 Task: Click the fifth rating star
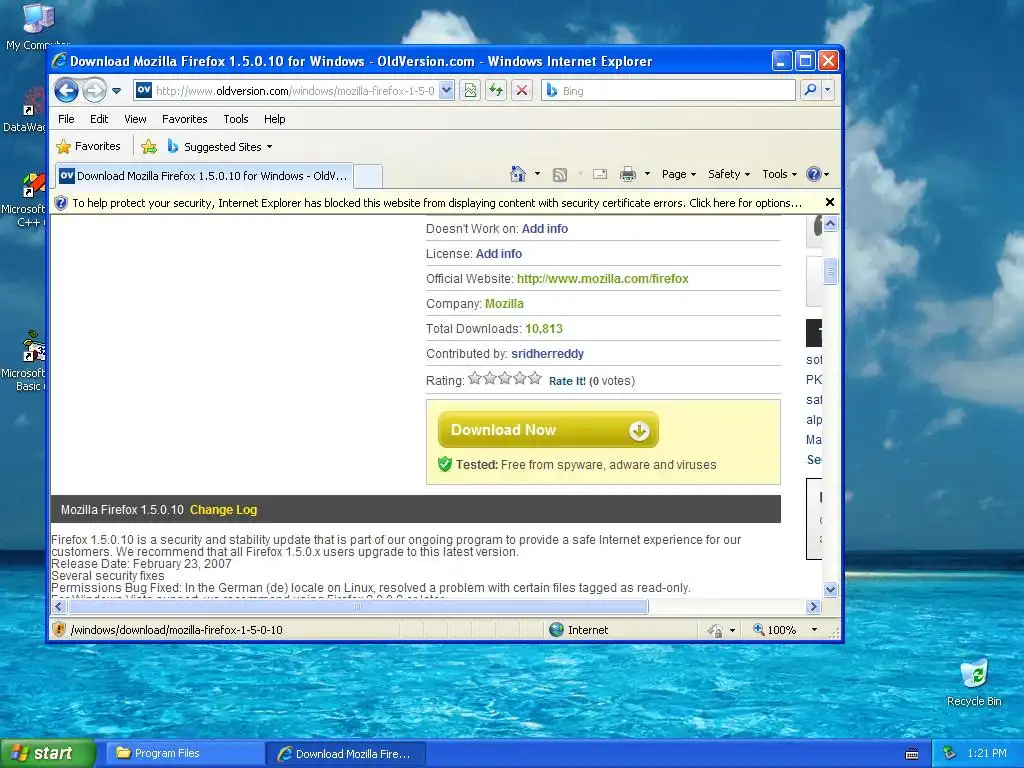click(x=535, y=378)
